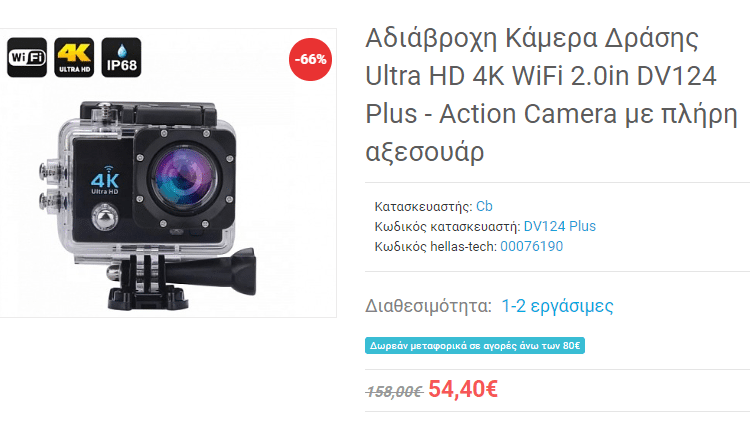Viewport: 750px width, 429px height.
Task: Click the 4K Ultra HD badge icon
Action: (74, 57)
